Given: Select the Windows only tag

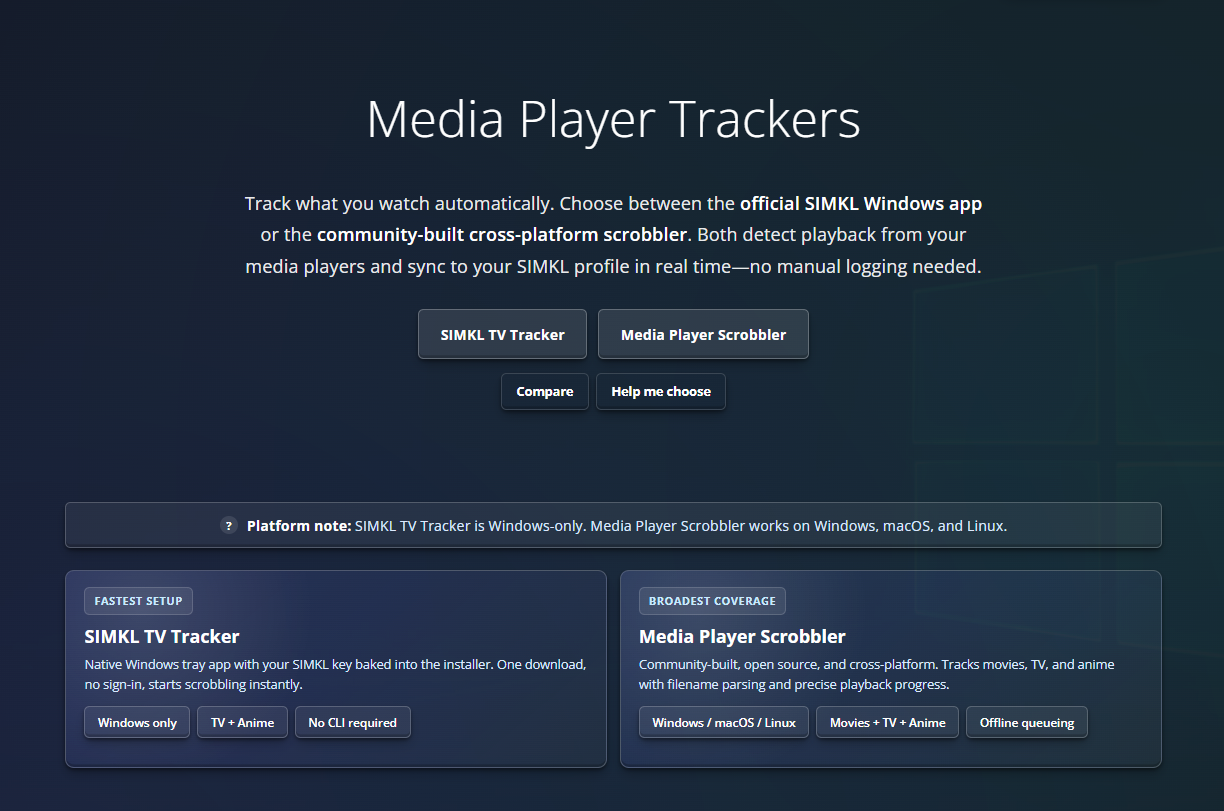Looking at the screenshot, I should click(x=137, y=722).
